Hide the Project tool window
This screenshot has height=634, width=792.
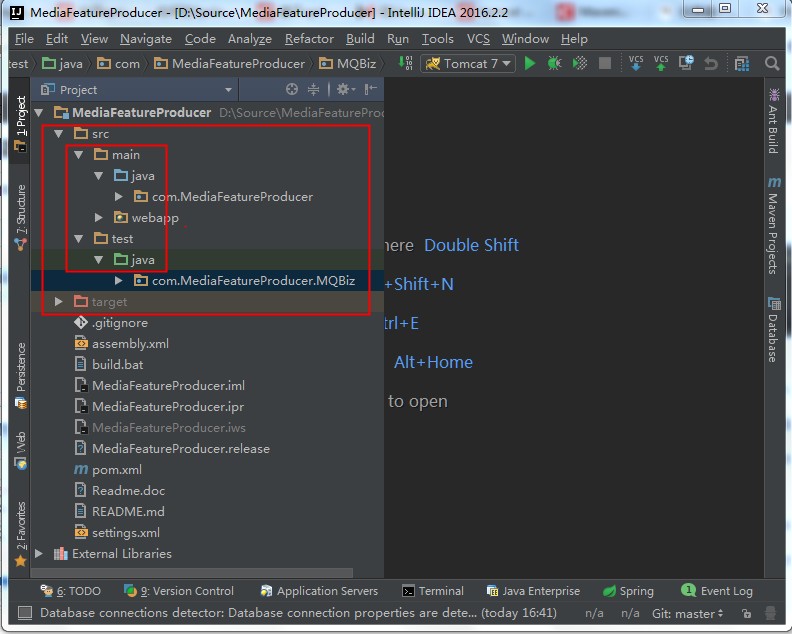pyautogui.click(x=371, y=90)
